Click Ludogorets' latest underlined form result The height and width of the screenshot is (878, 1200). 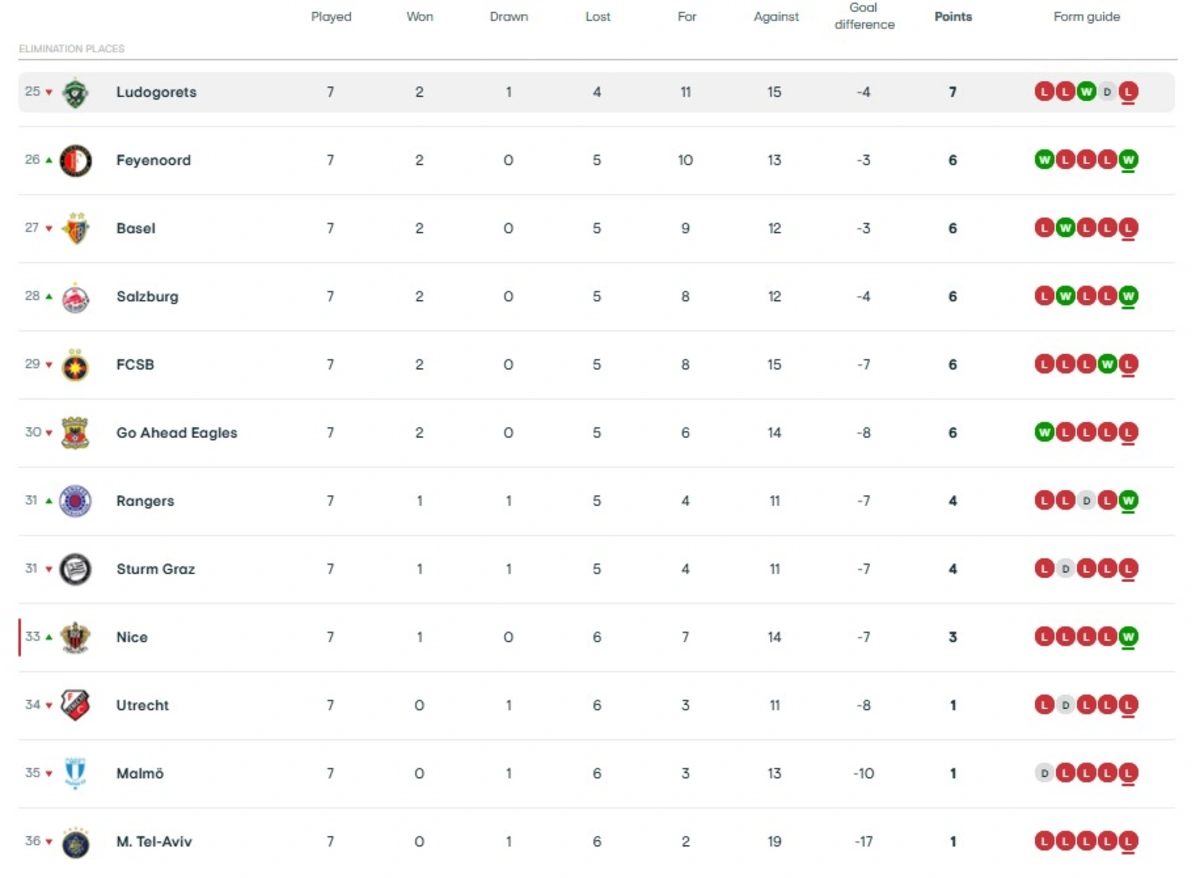(1128, 92)
